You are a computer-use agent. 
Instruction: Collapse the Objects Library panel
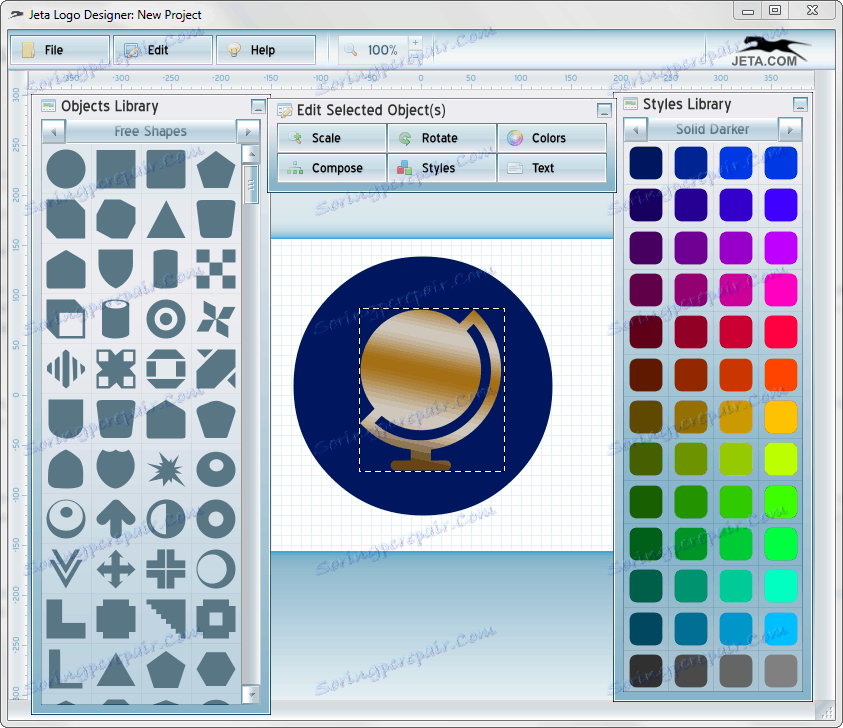point(258,106)
